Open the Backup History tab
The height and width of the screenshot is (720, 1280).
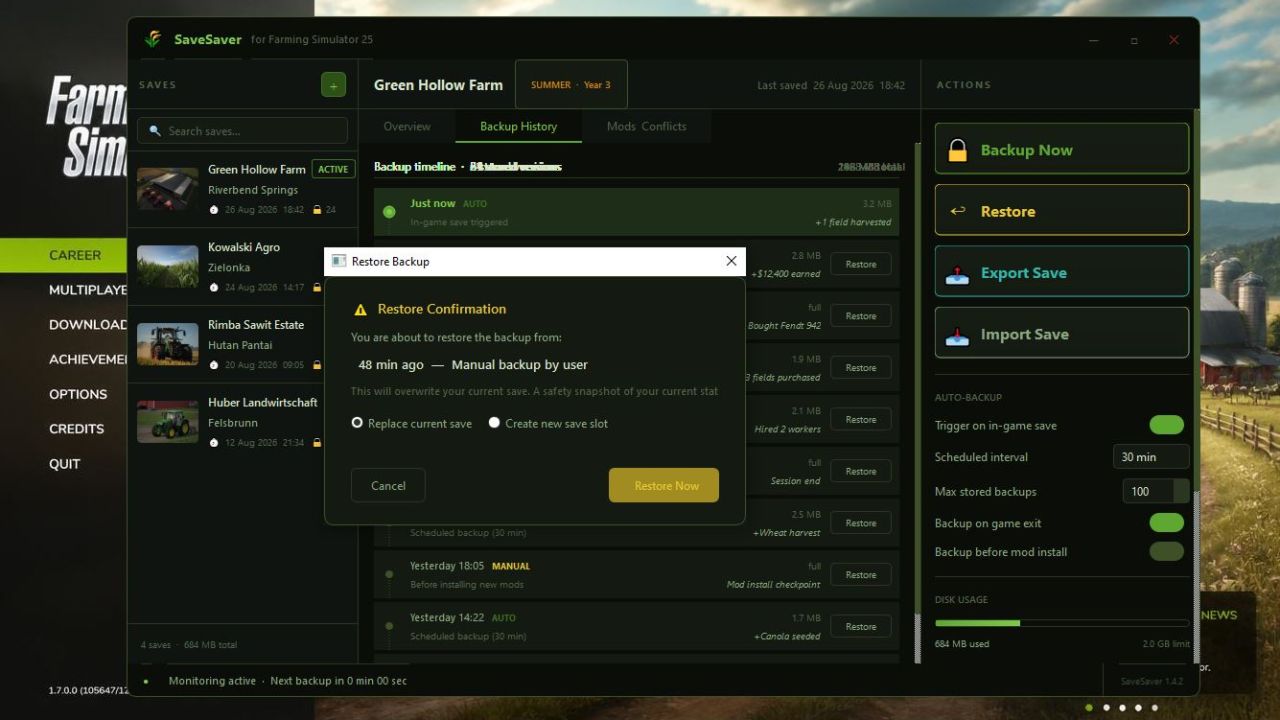coord(518,127)
